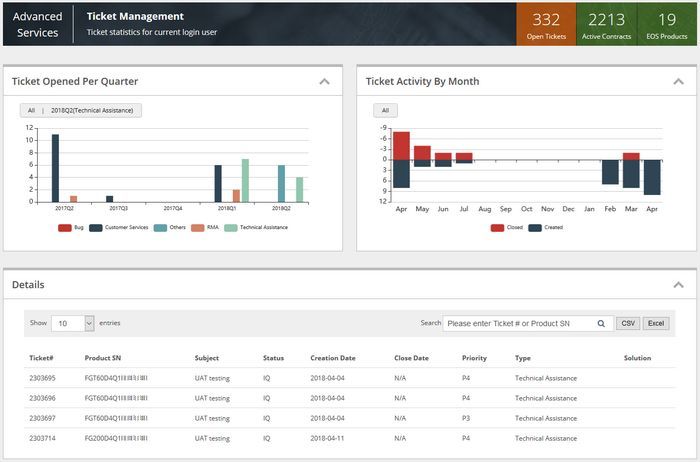Sort by Type column header
700x462 pixels.
[x=523, y=358]
